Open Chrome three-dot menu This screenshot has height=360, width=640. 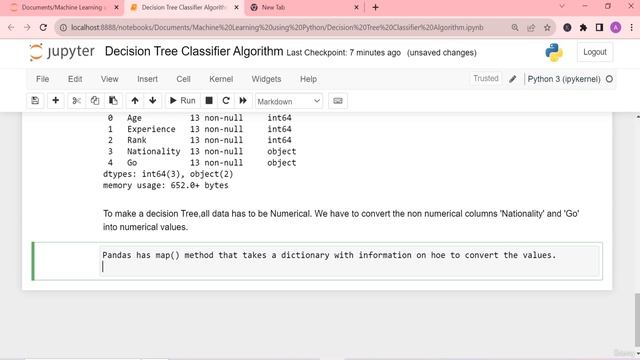[x=631, y=27]
